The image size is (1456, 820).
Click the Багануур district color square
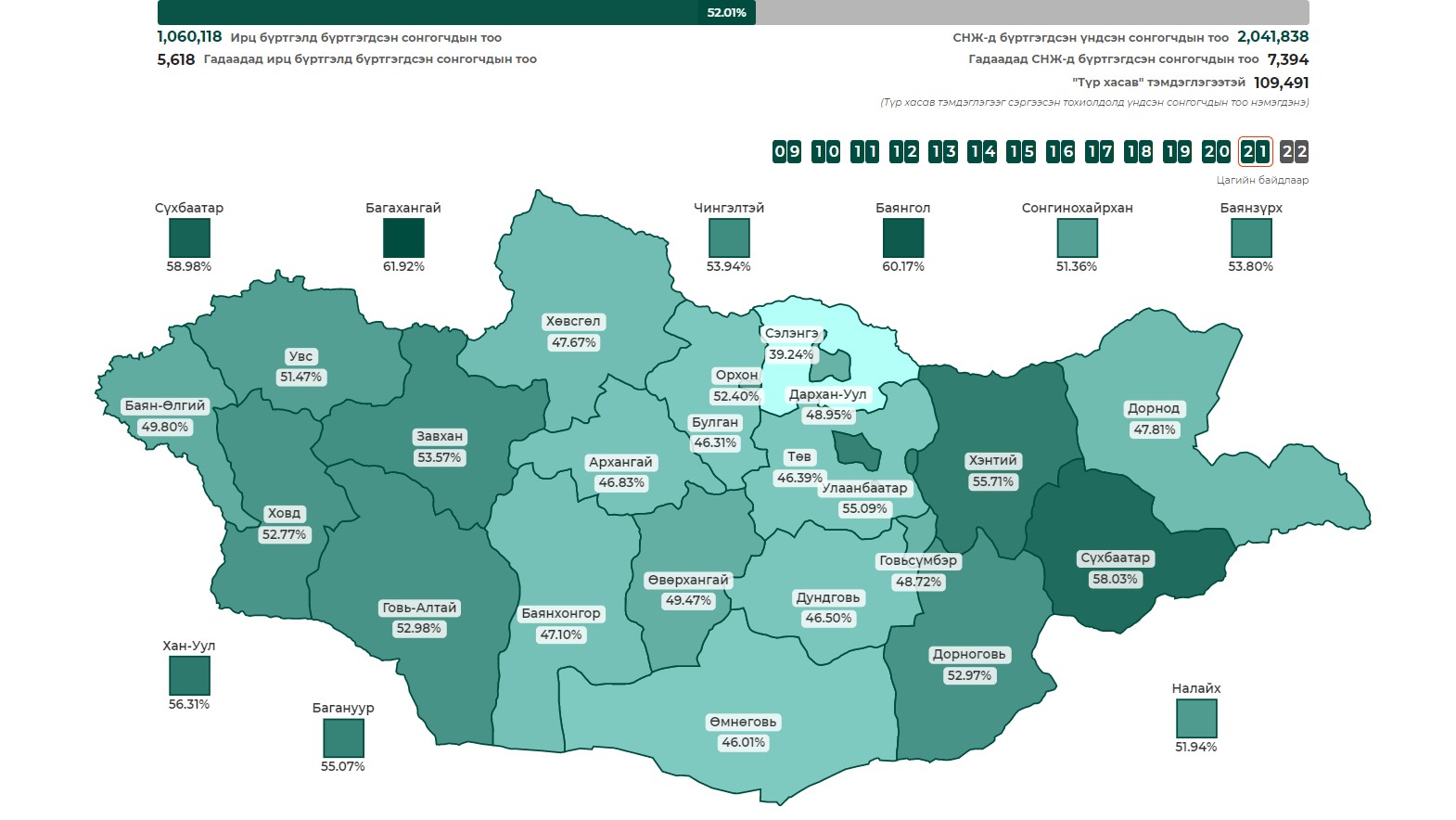click(343, 737)
